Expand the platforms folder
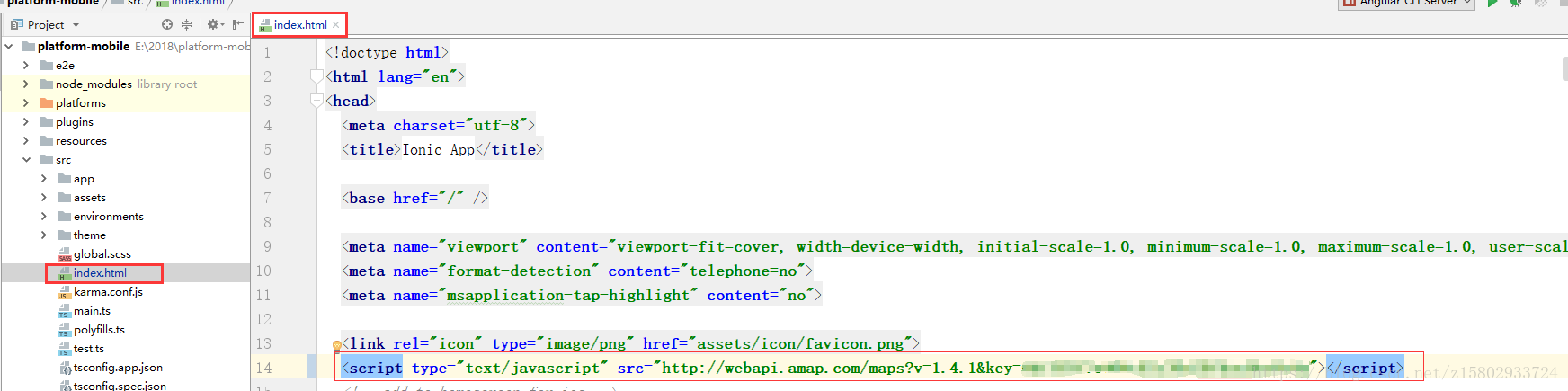 (25, 102)
